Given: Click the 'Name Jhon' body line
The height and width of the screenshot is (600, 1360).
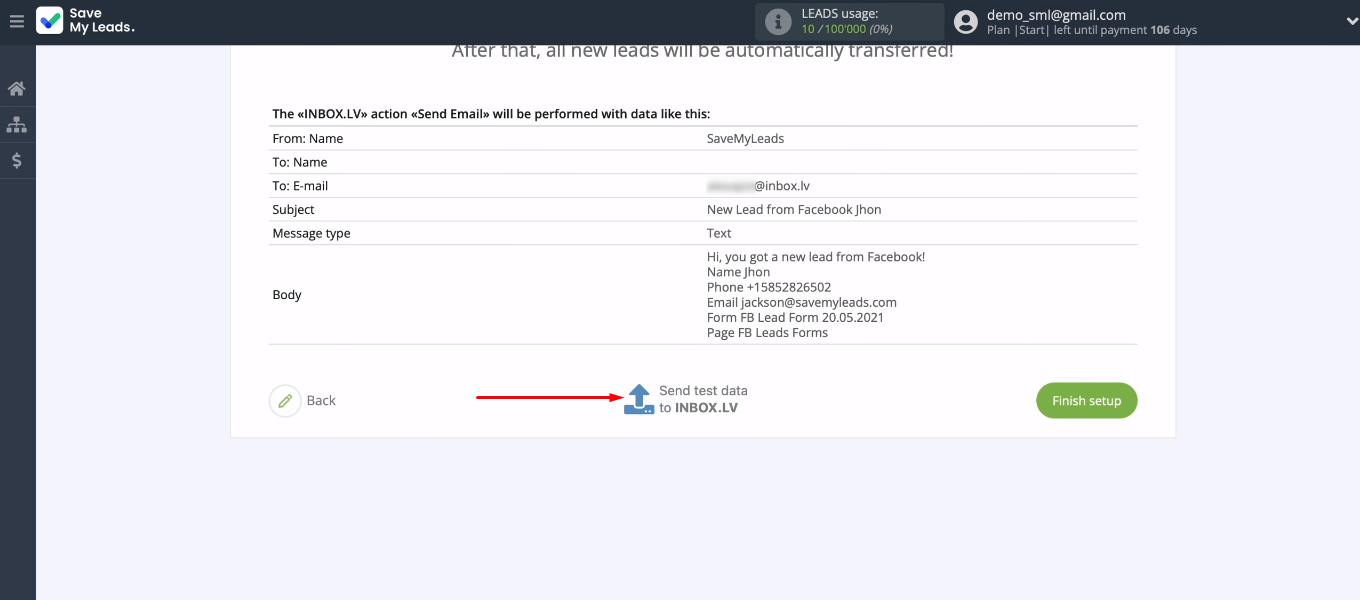Looking at the screenshot, I should tap(739, 272).
